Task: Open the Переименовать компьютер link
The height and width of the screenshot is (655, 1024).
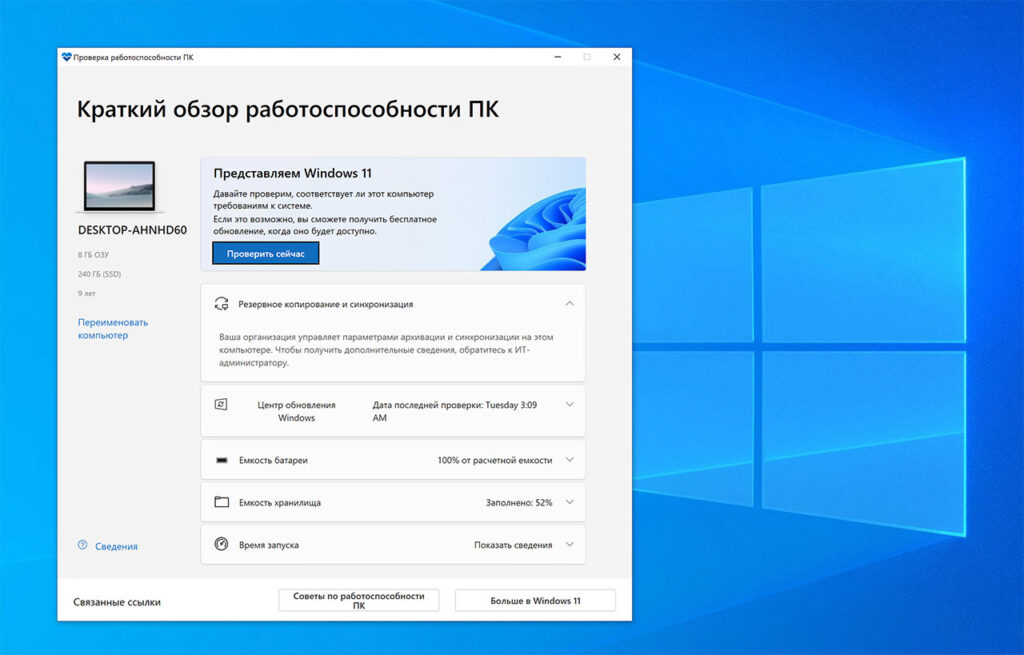Action: click(113, 328)
